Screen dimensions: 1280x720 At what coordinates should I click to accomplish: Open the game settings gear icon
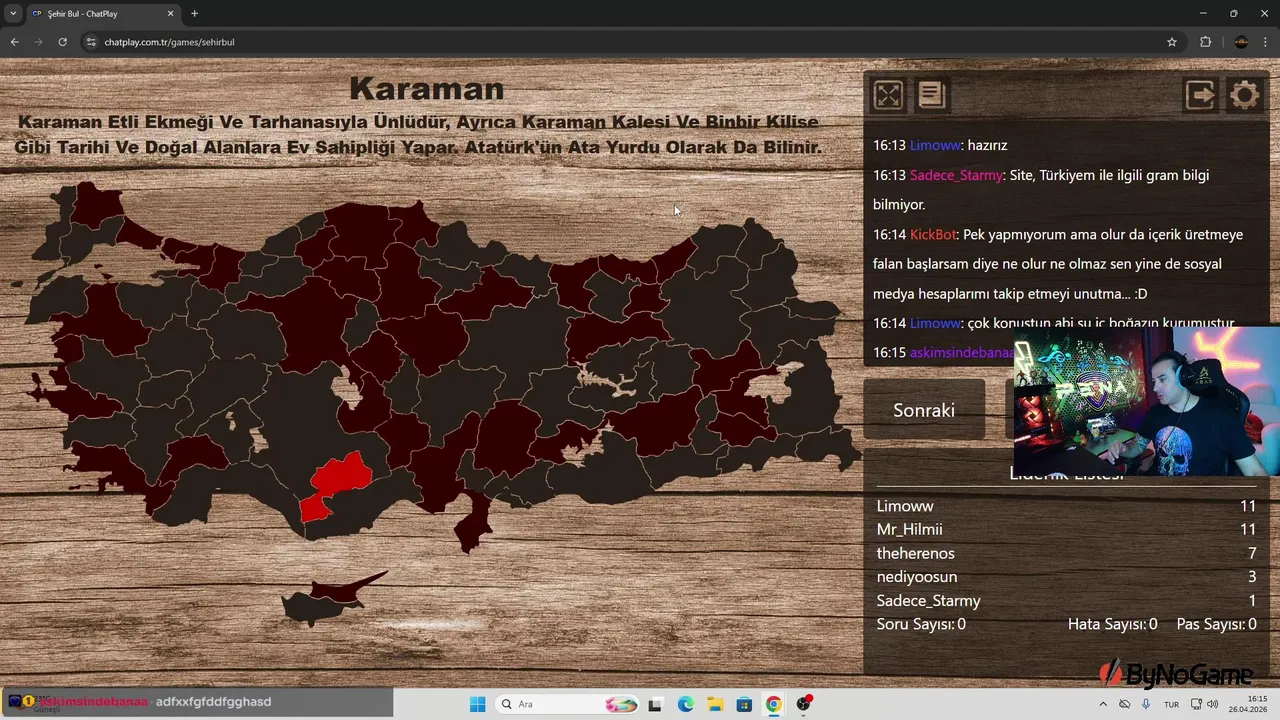(1244, 95)
